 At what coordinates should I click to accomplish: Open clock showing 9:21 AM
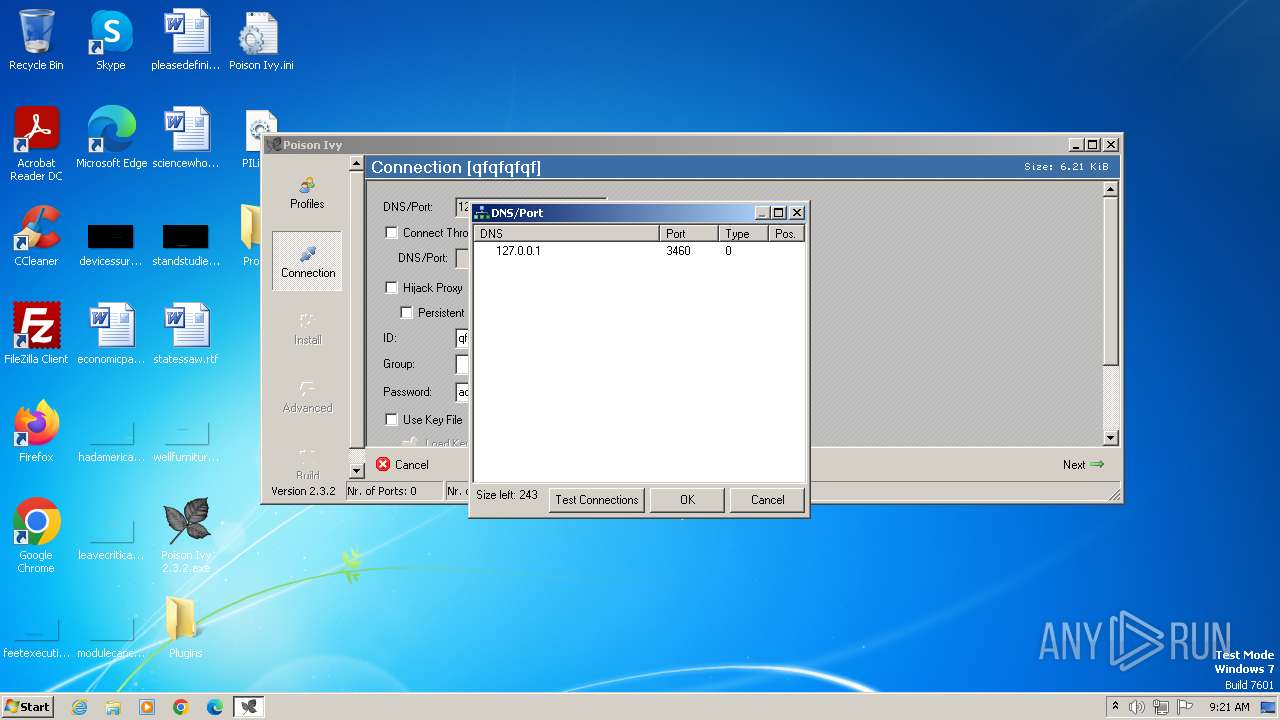[1229, 707]
